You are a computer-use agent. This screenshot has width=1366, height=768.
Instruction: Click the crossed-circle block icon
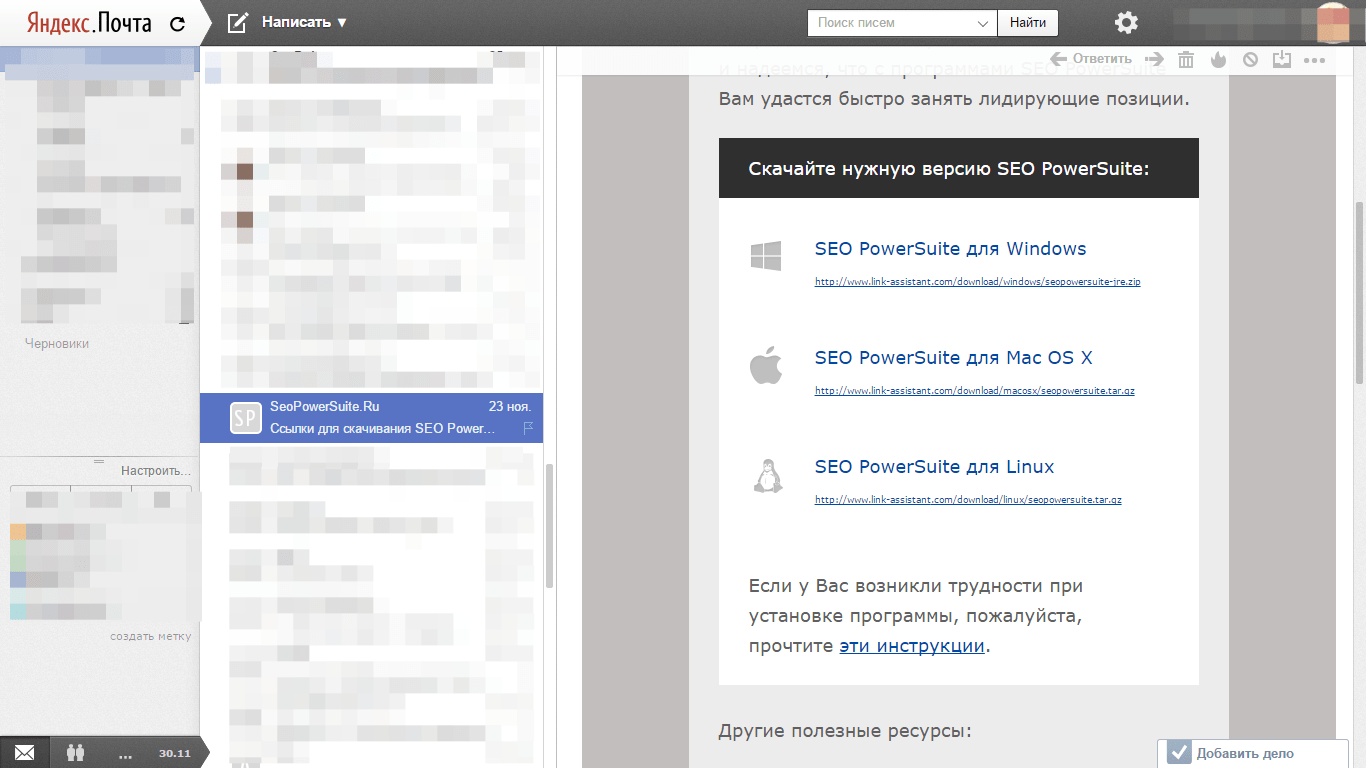(1250, 59)
